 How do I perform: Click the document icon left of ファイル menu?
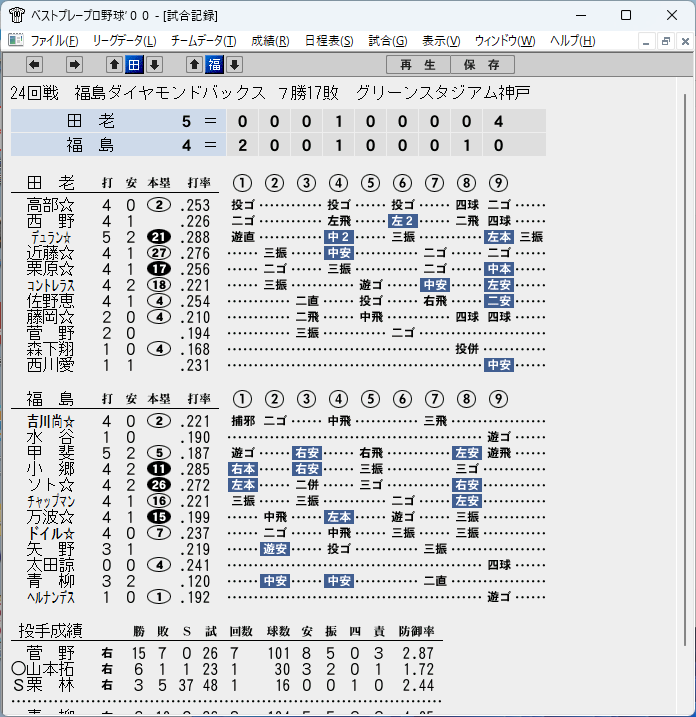pyautogui.click(x=16, y=40)
